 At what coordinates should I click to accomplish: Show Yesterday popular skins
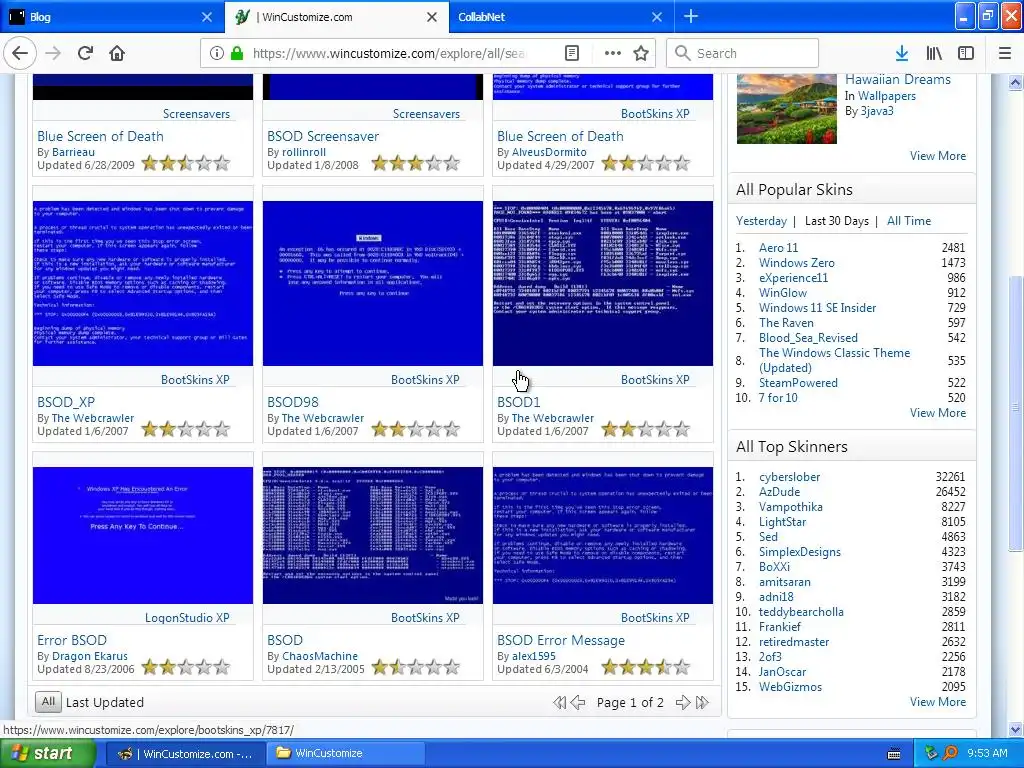761,221
